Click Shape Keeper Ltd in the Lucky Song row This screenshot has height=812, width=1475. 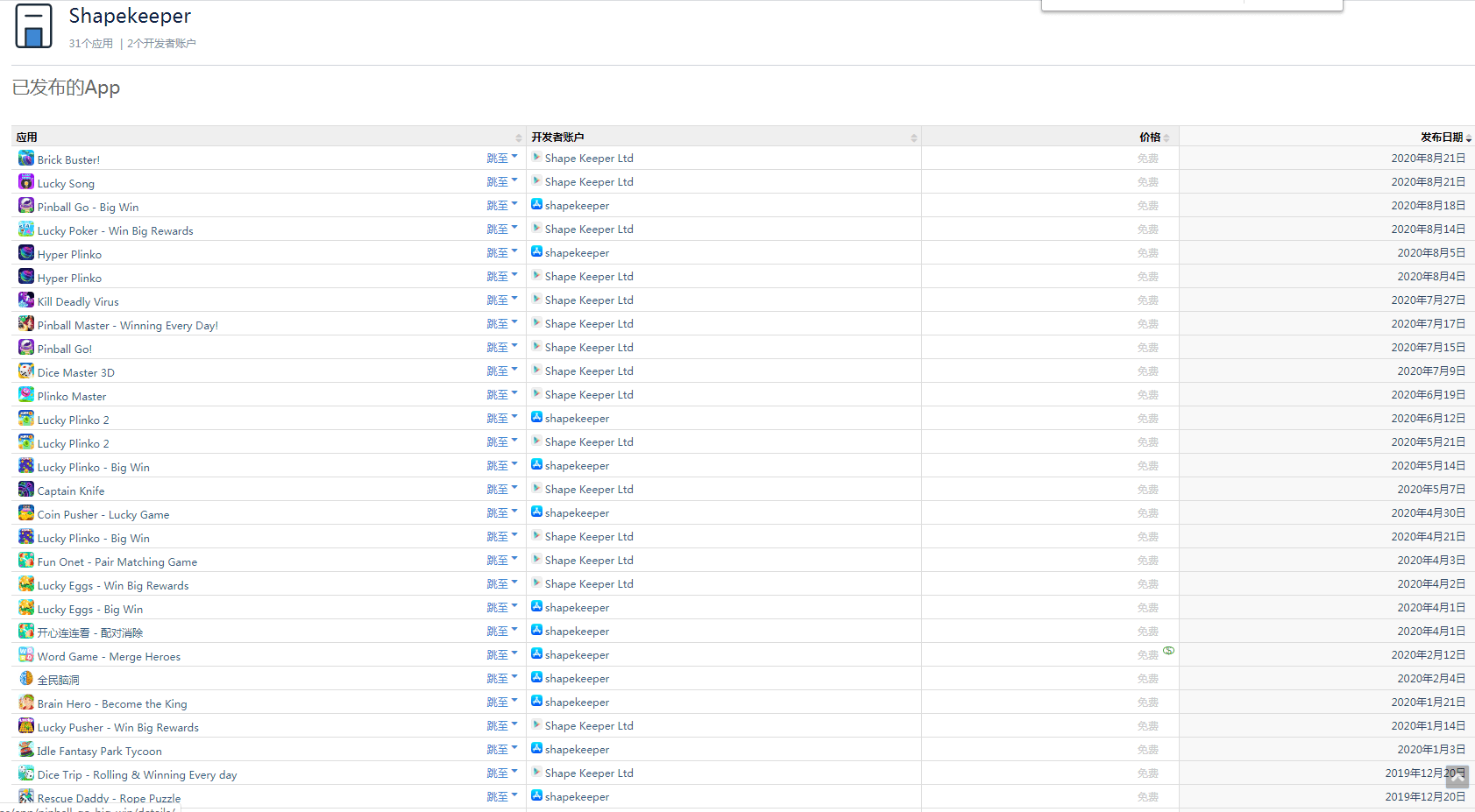(589, 182)
